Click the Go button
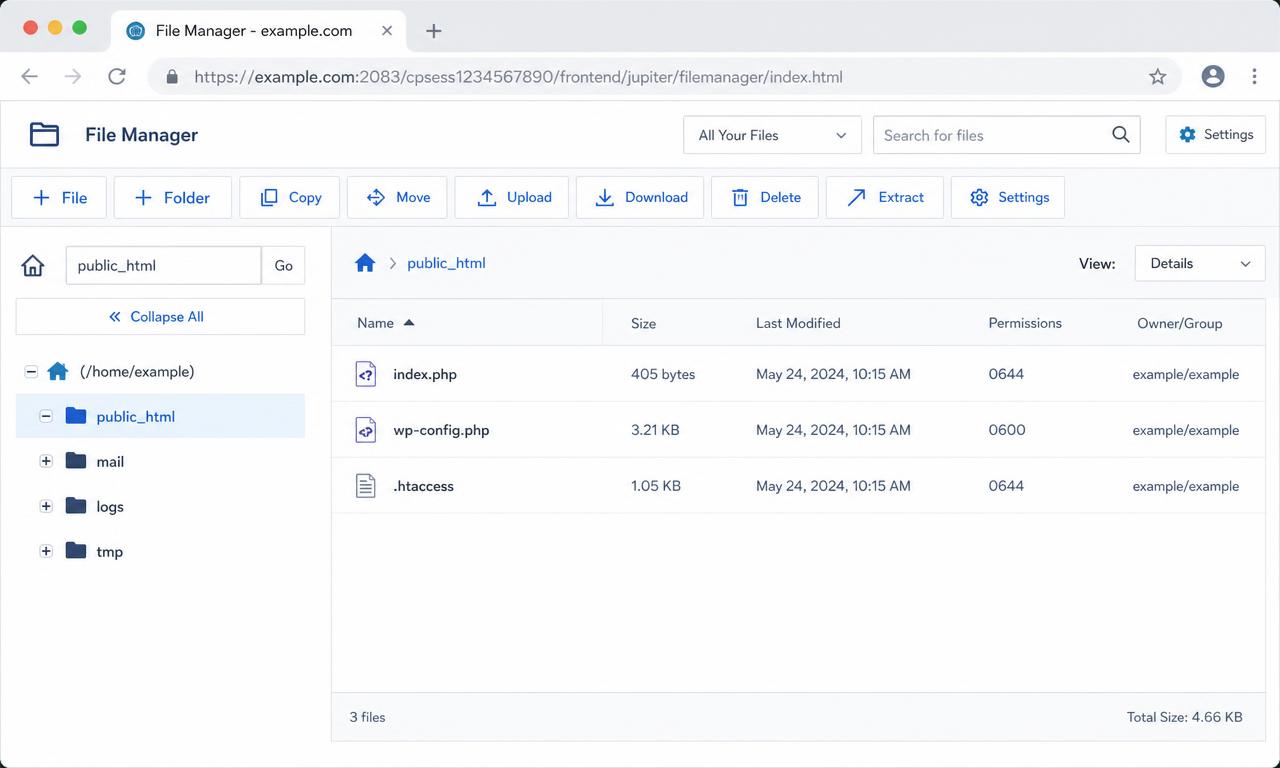Screen dimensions: 1280x768 coord(283,266)
